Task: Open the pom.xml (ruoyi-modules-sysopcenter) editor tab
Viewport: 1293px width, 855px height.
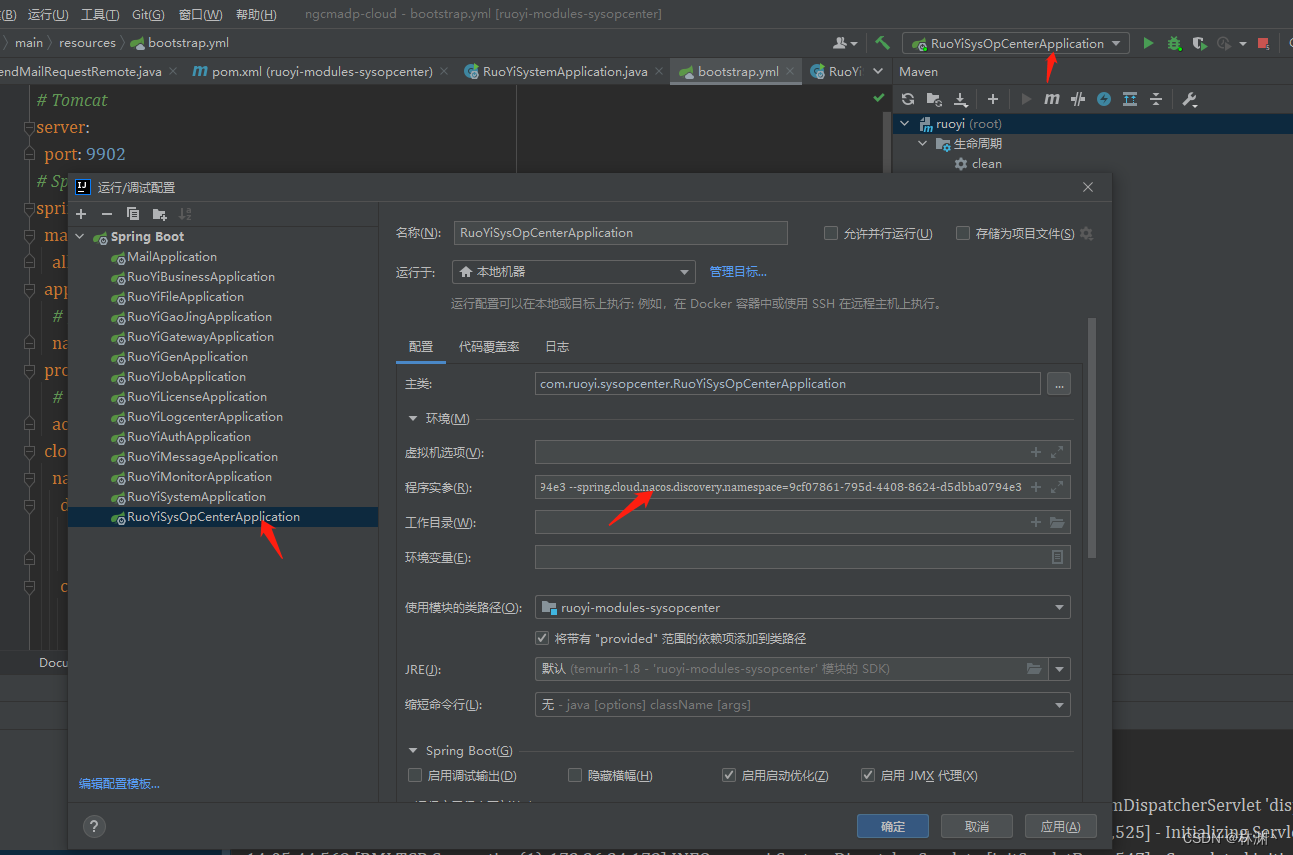Action: pos(322,72)
